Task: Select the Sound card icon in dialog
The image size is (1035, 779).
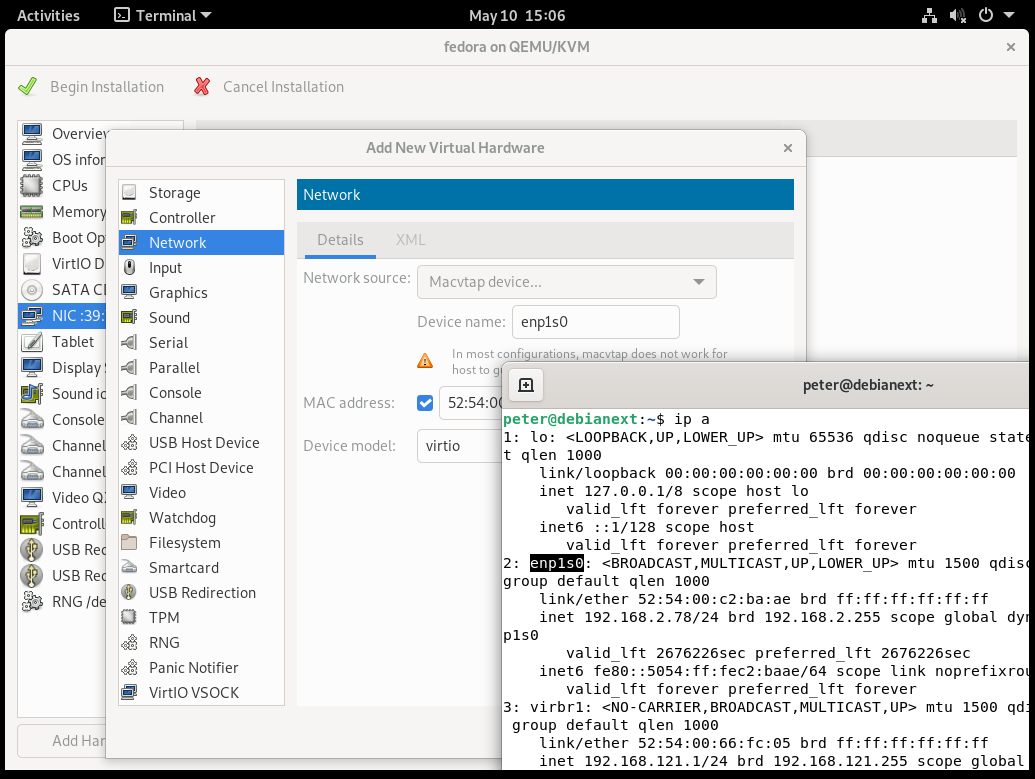Action: tap(129, 318)
